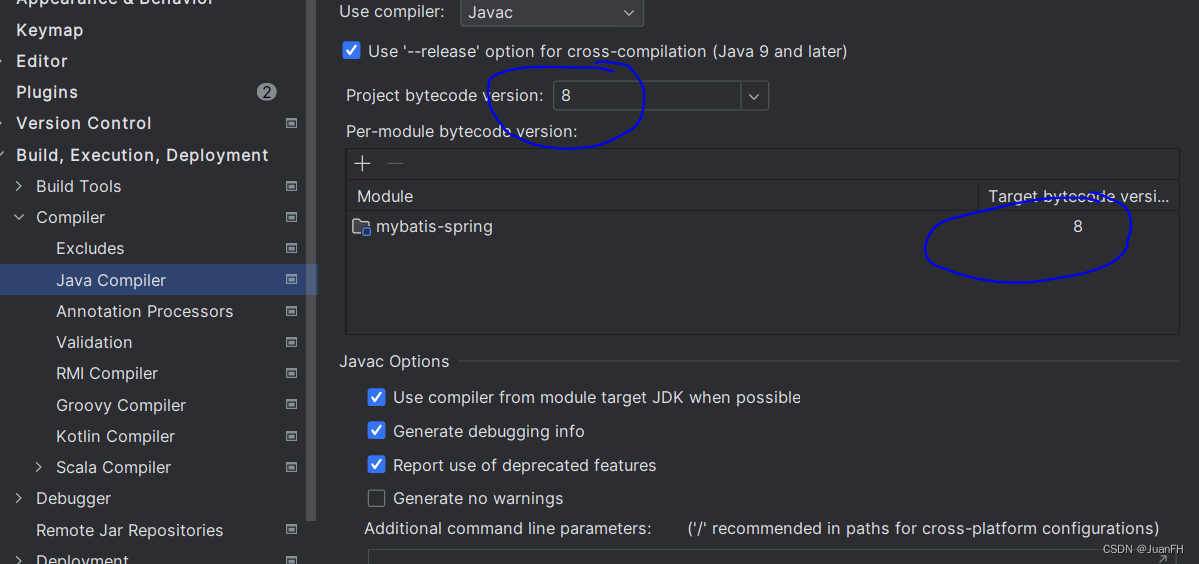The image size is (1199, 564).
Task: Click the project-level icon beside Annotation Processors
Action: [x=291, y=311]
